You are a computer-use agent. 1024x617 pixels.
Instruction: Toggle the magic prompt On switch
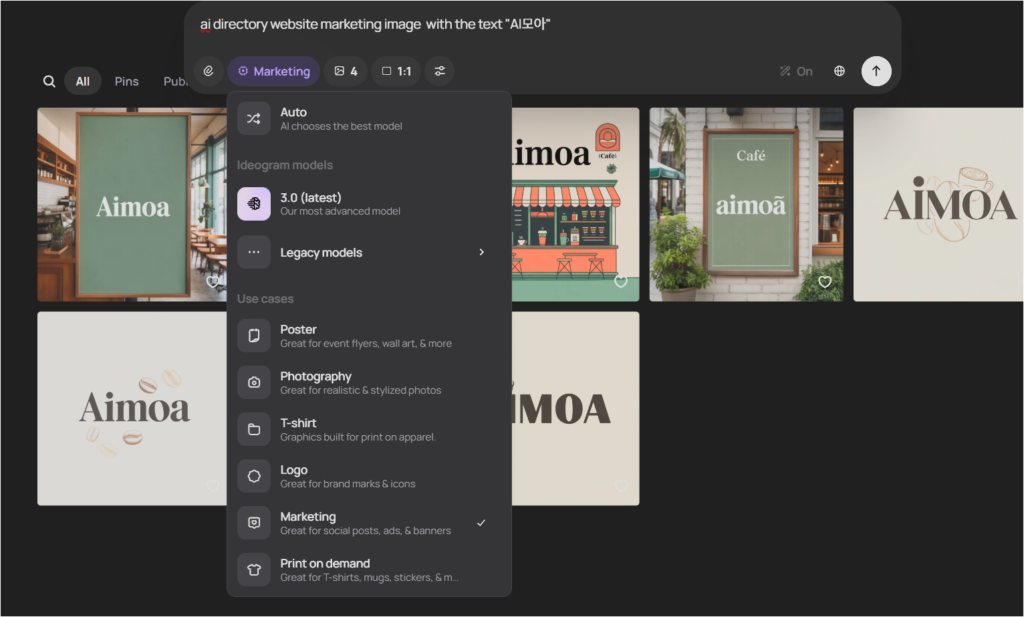[796, 71]
